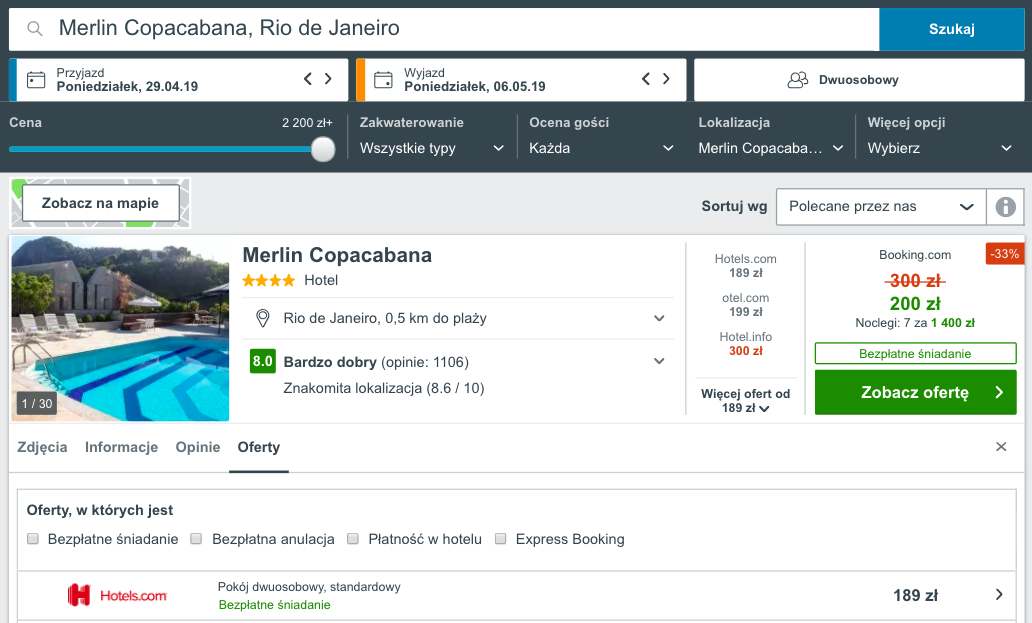Go to previous arrival day arrow
The image size is (1032, 623).
click(307, 79)
